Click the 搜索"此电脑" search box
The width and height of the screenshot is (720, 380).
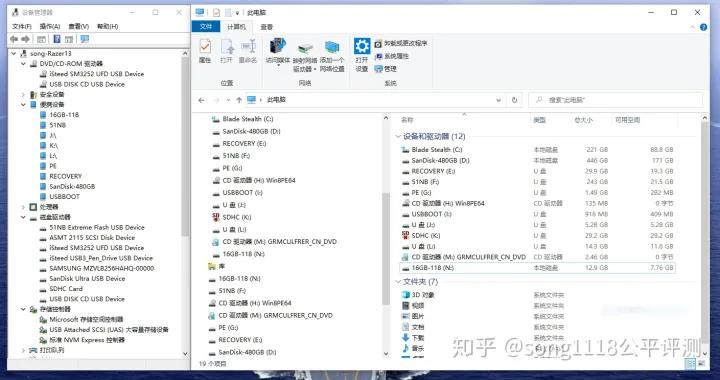pyautogui.click(x=615, y=100)
